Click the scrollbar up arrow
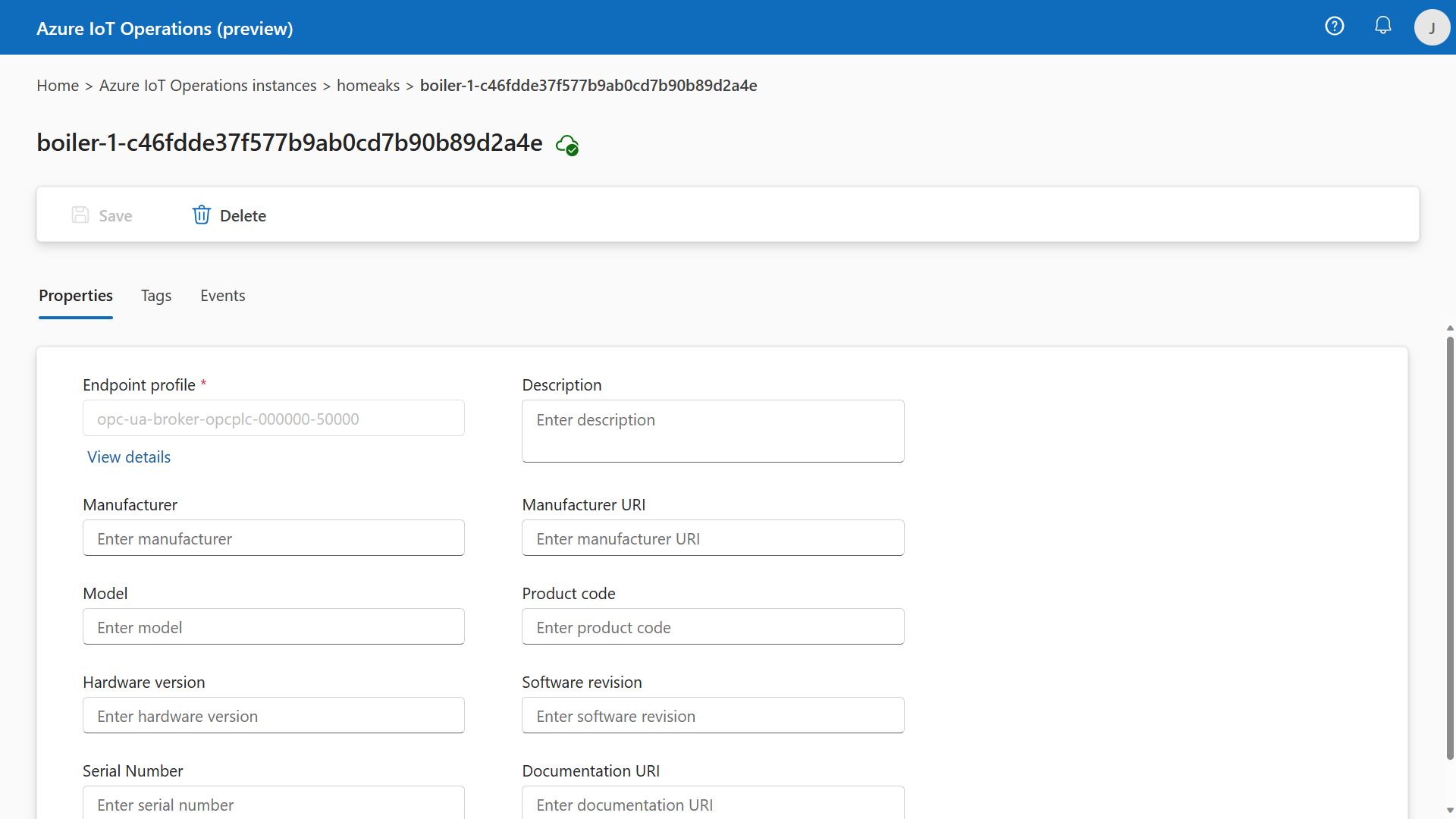 pyautogui.click(x=1450, y=328)
